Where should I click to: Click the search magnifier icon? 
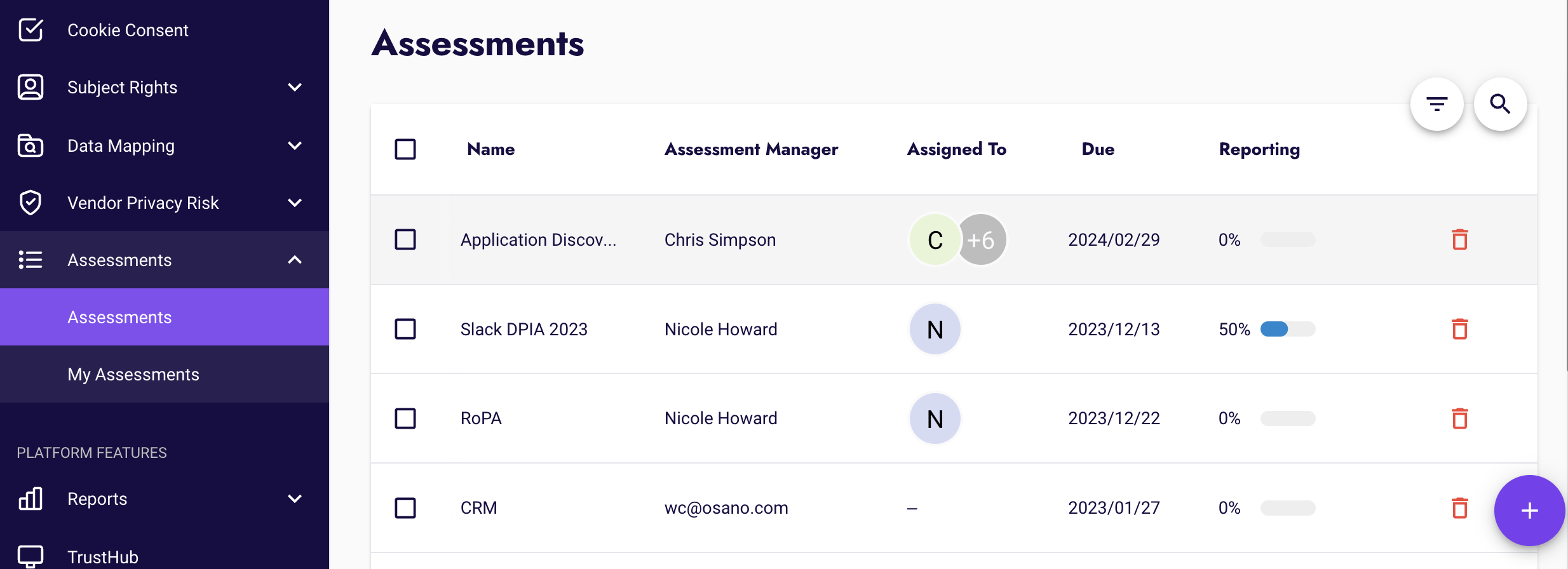(1500, 104)
